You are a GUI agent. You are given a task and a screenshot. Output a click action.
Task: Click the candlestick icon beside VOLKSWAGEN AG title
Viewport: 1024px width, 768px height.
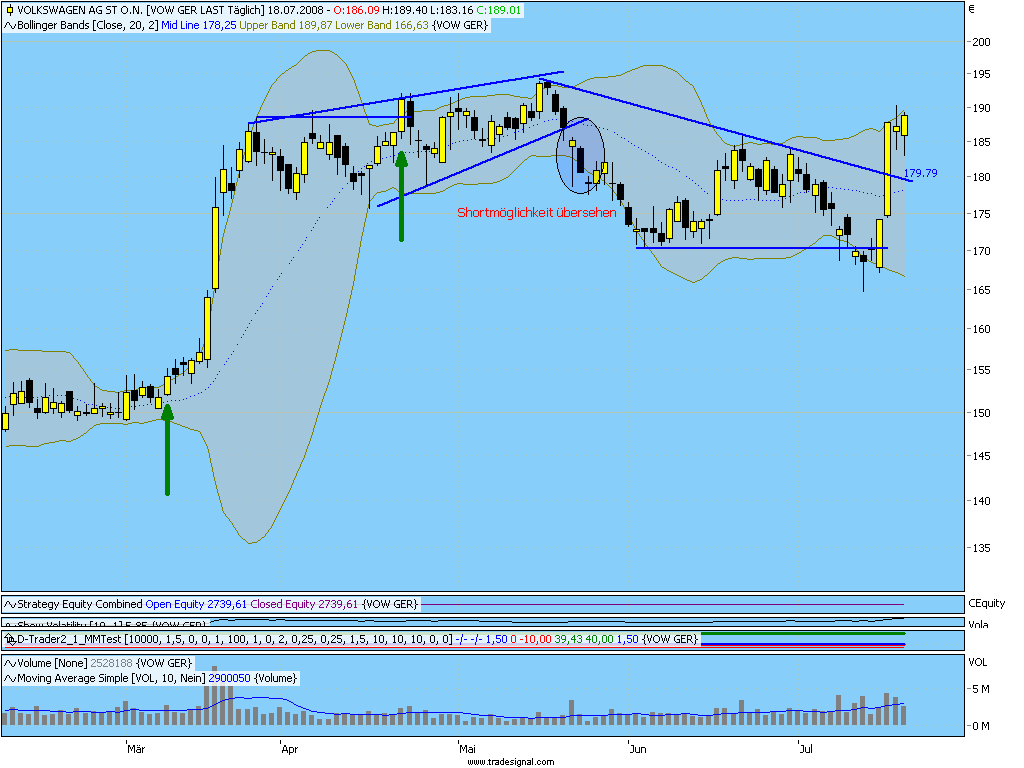pyautogui.click(x=9, y=10)
